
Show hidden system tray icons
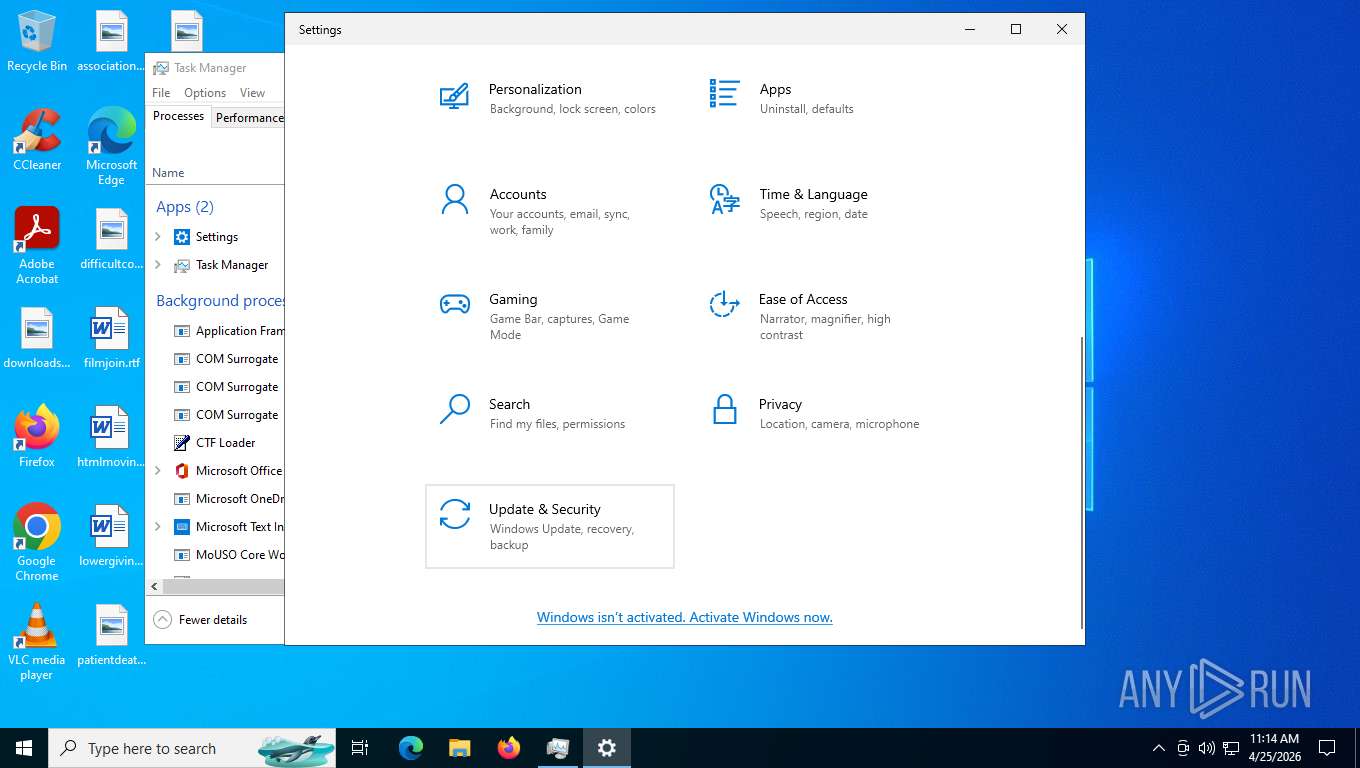[x=1159, y=748]
